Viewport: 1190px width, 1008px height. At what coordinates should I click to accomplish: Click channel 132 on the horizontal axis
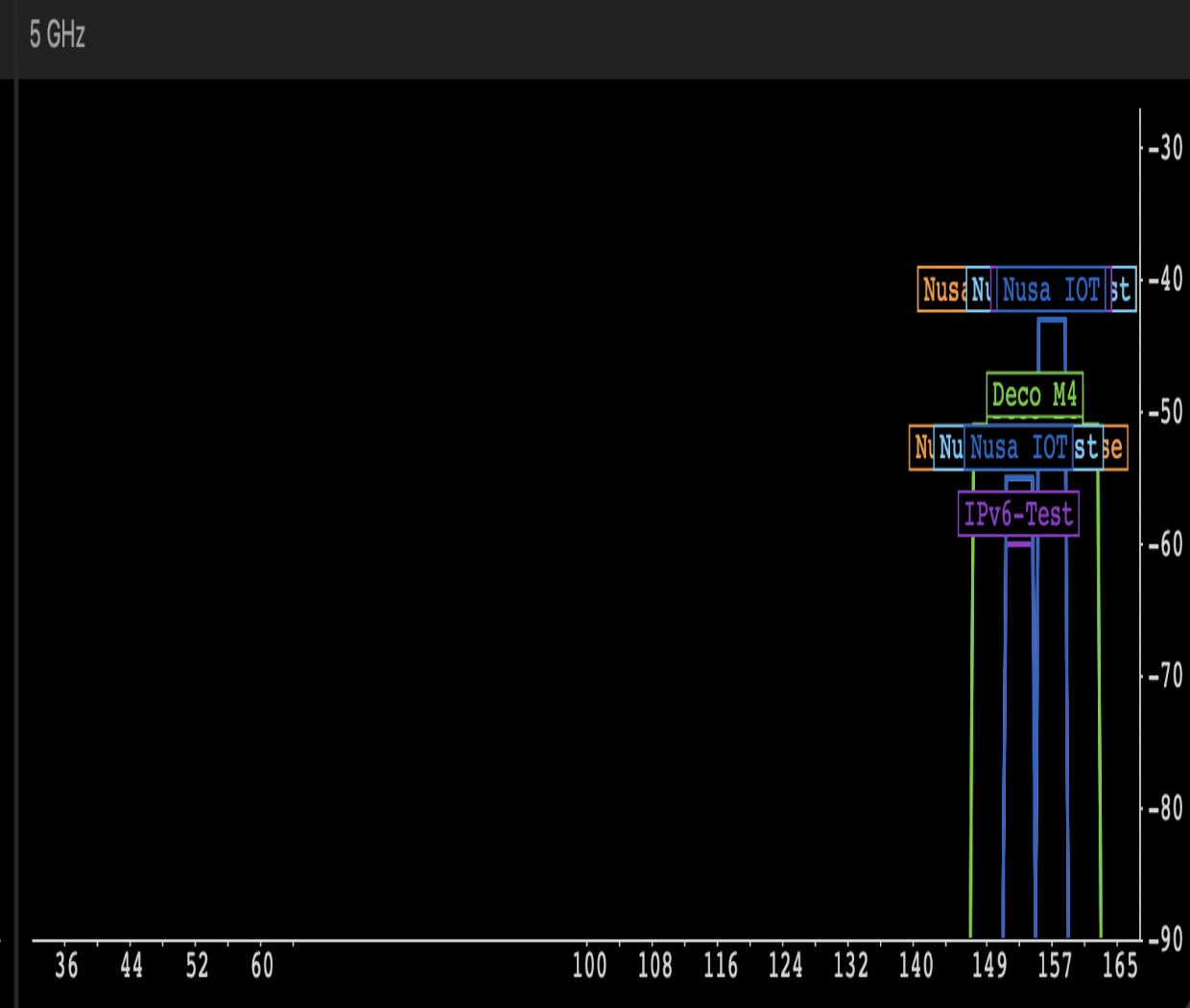(850, 966)
